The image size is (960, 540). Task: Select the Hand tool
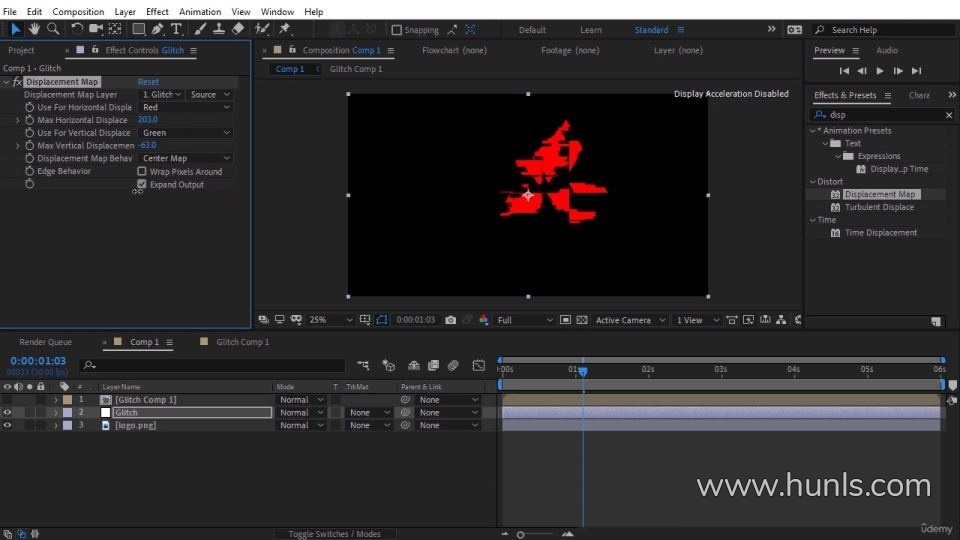pos(34,29)
